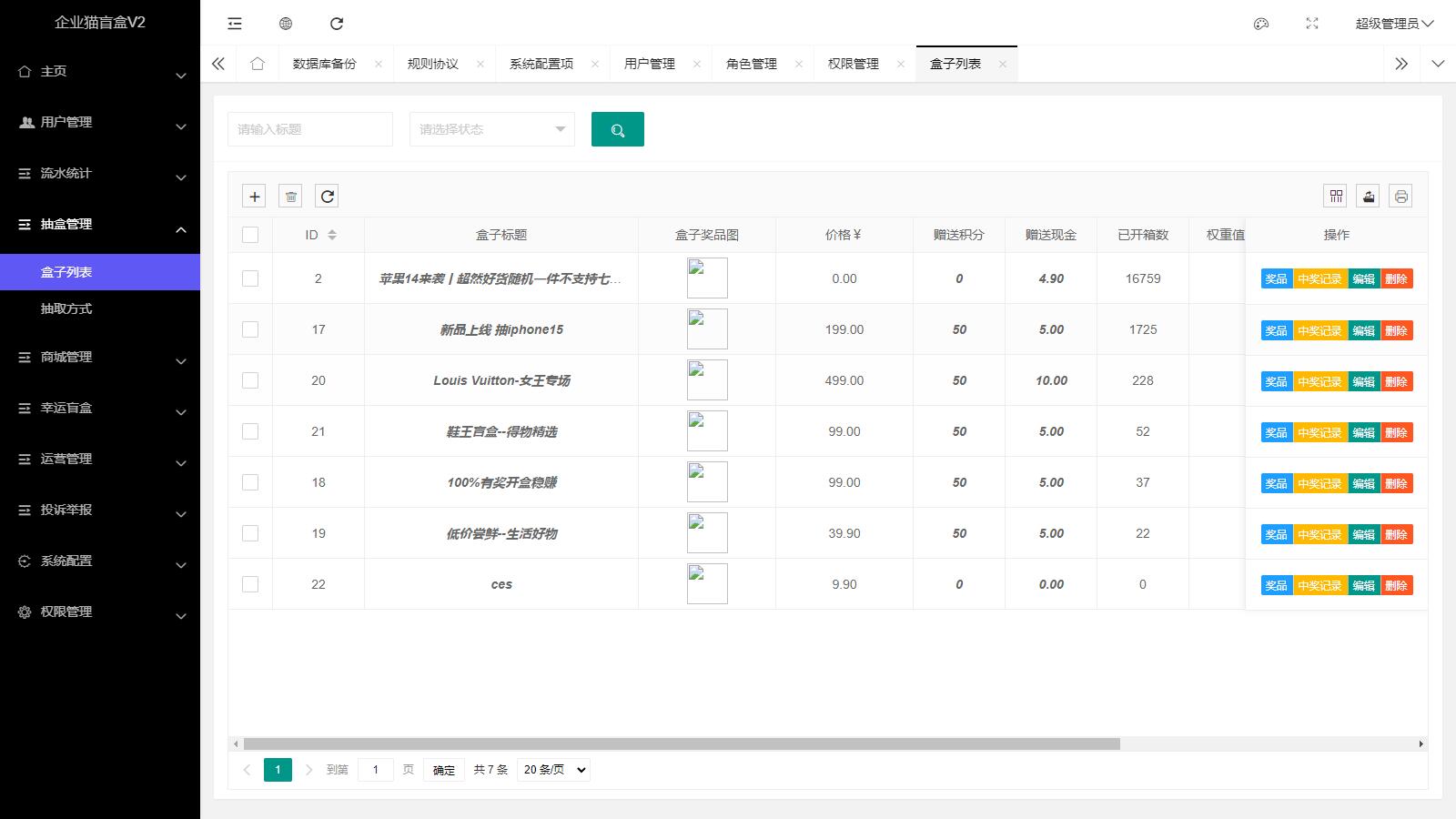Viewport: 1456px width, 819px height.
Task: Click the green search button
Action: click(617, 129)
